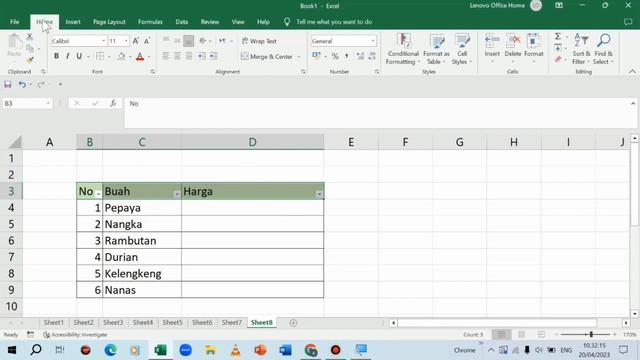Decrease the indent of the cells
Screen dimensions: 640x360
click(202, 56)
